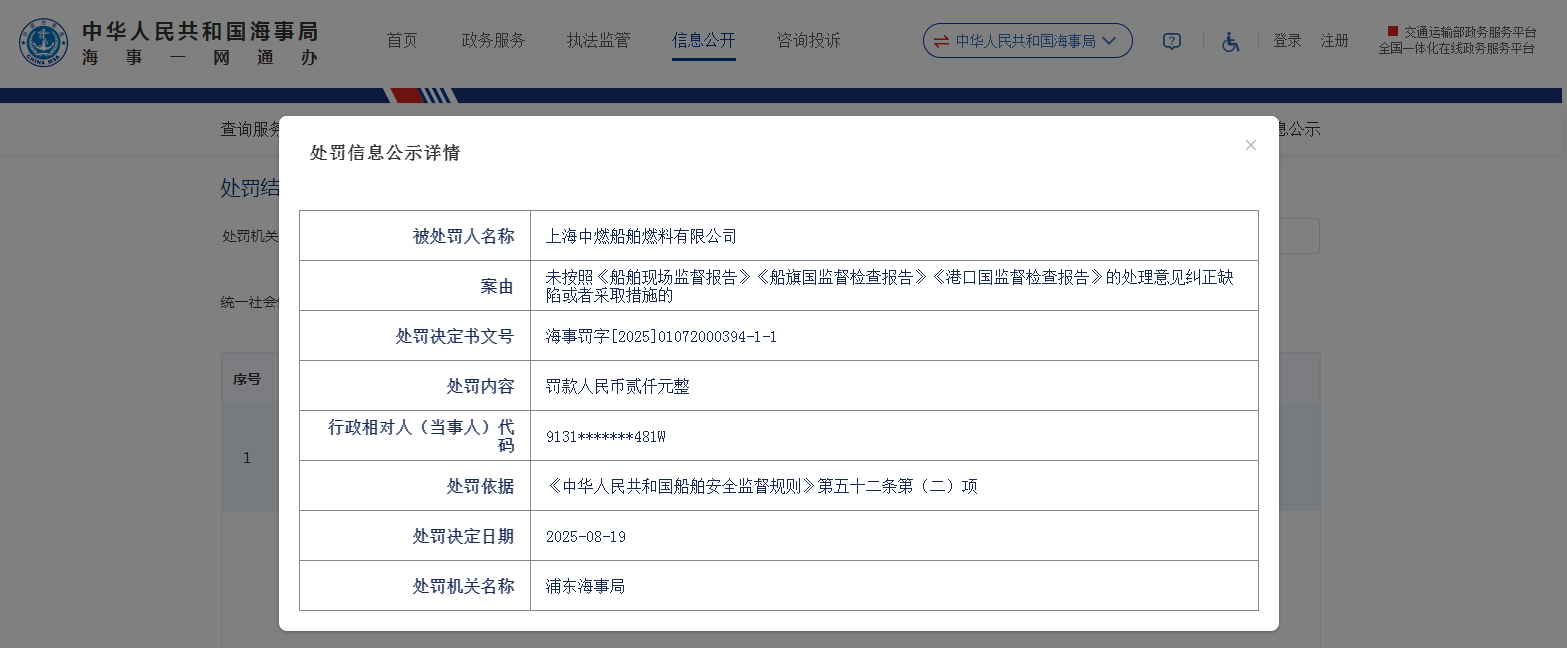1567x648 pixels.
Task: Click the decision date 2025-08-19
Action: tap(586, 537)
